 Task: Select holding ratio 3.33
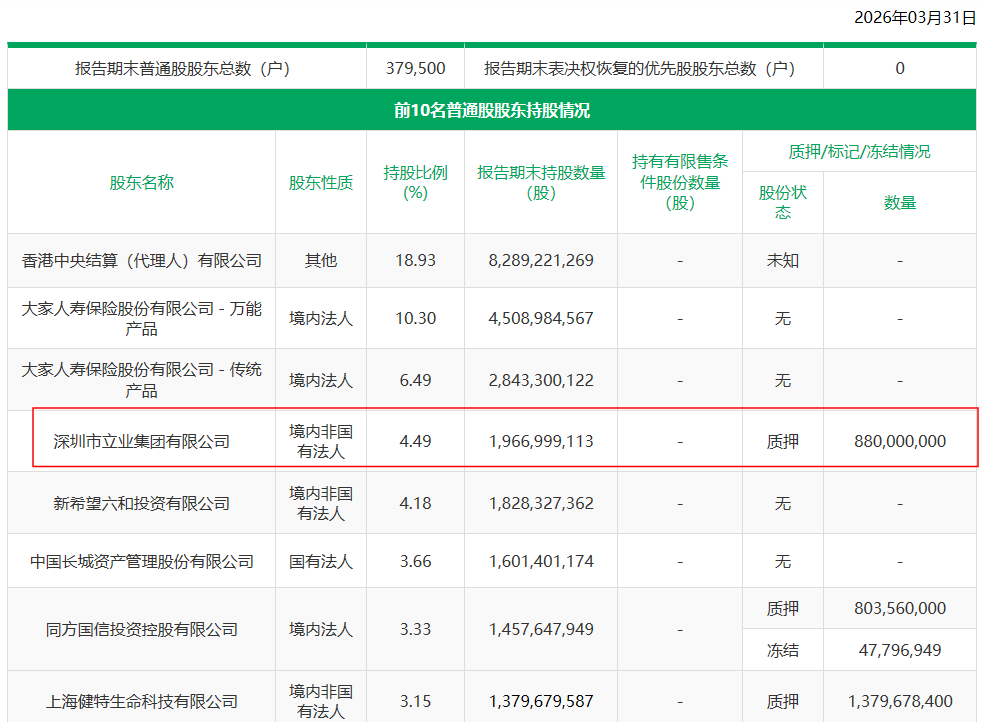(415, 629)
